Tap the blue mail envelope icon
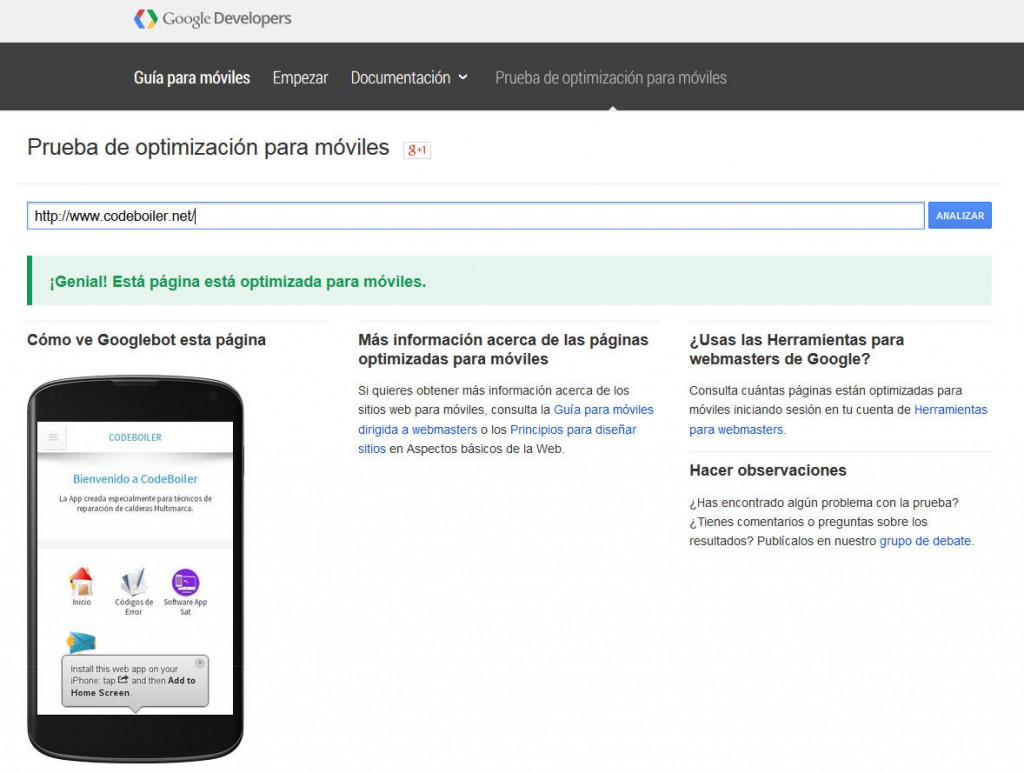This screenshot has height=773, width=1024. point(82,642)
